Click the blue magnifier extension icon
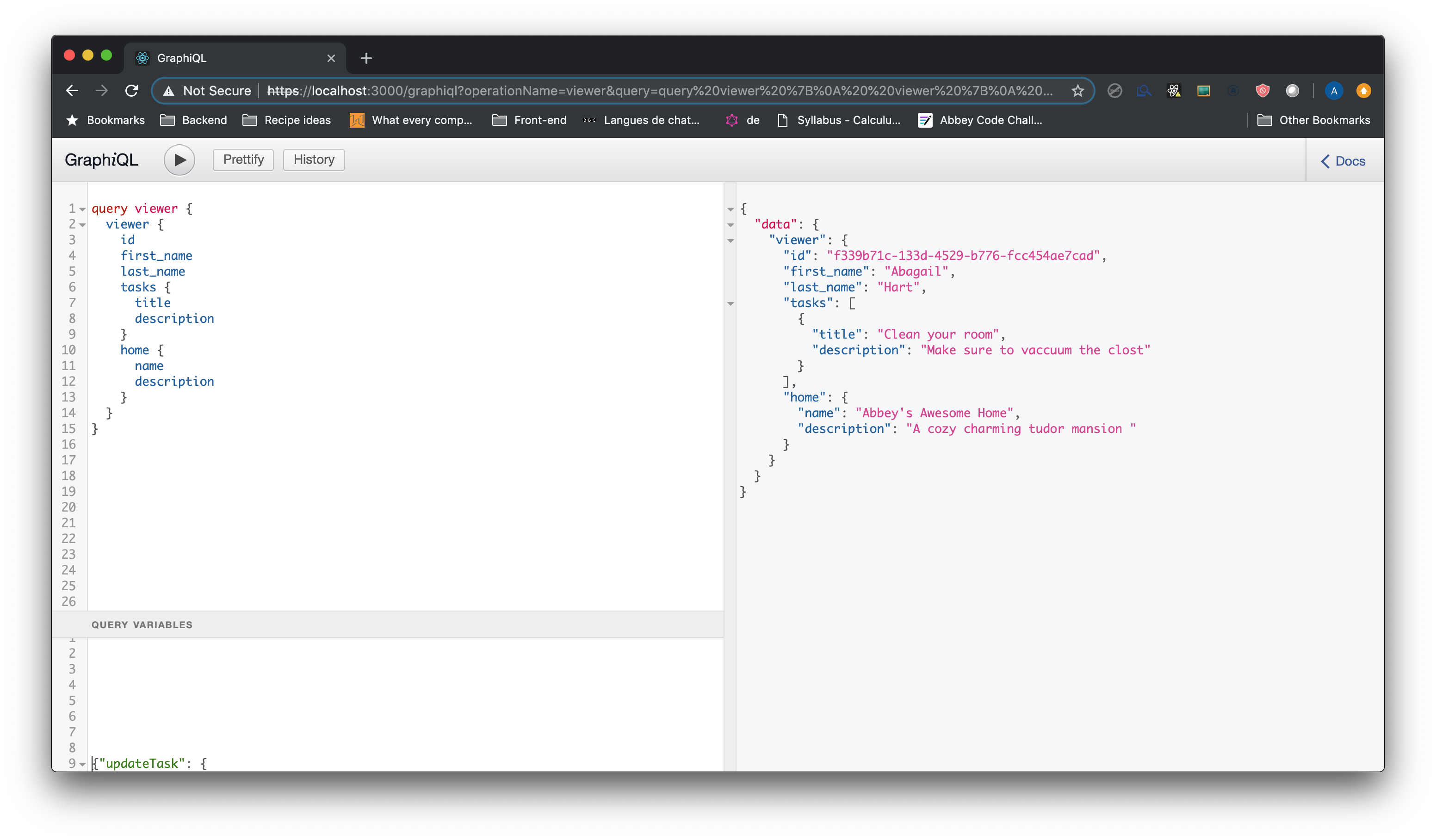The height and width of the screenshot is (840, 1436). (1144, 91)
